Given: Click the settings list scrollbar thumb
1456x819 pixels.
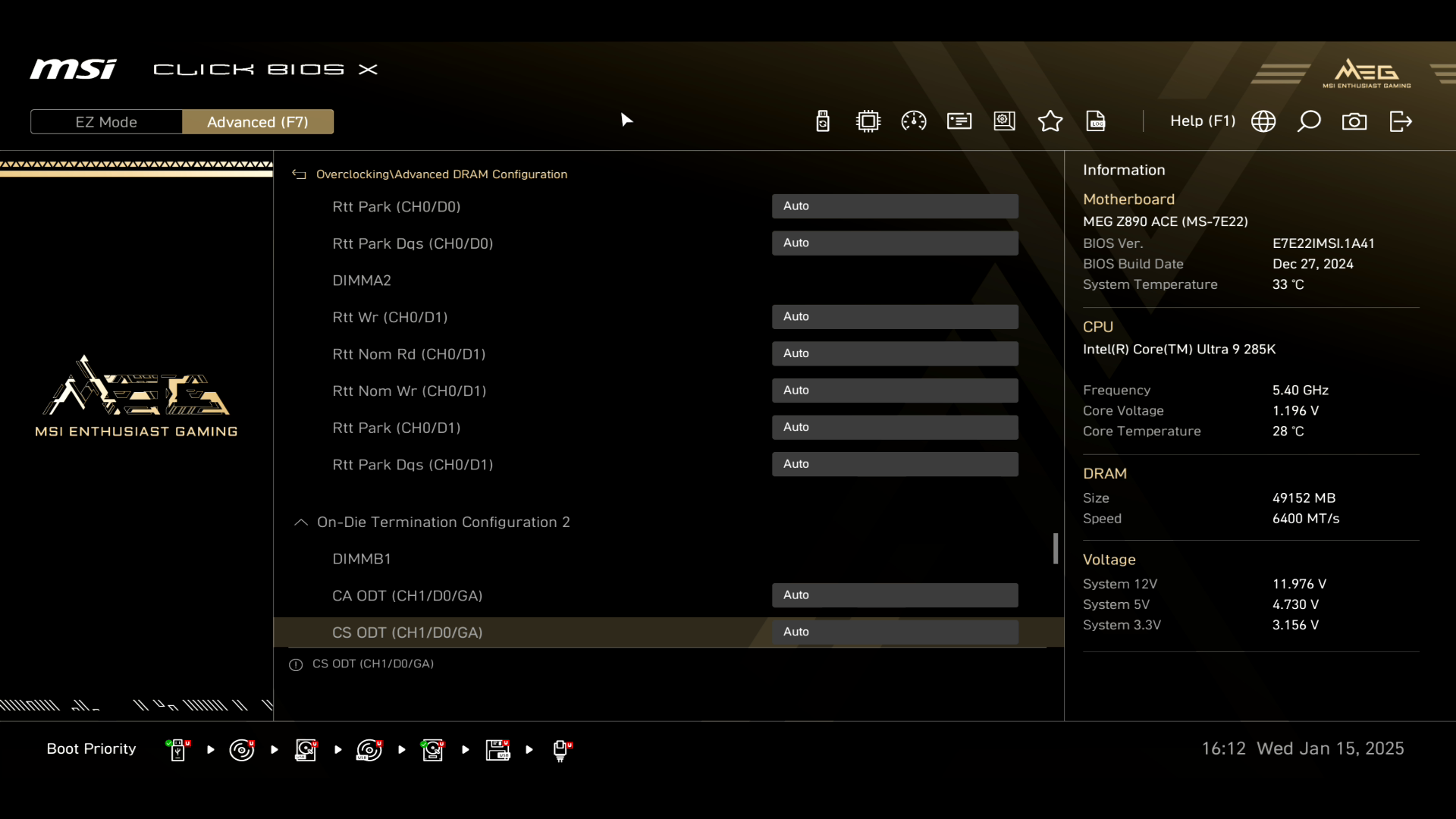Looking at the screenshot, I should (x=1055, y=548).
